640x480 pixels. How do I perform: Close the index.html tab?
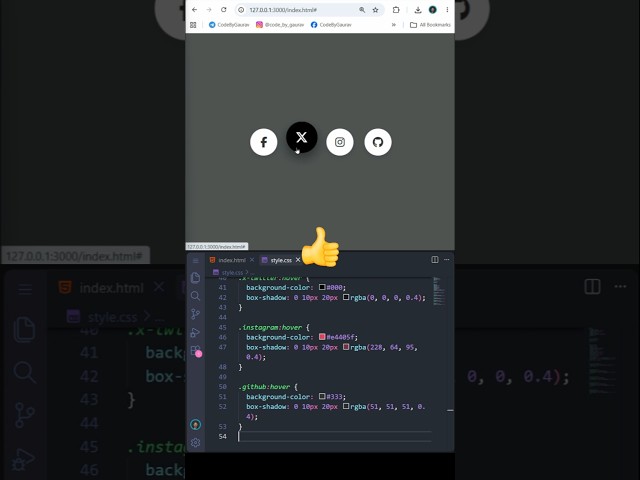click(x=252, y=260)
